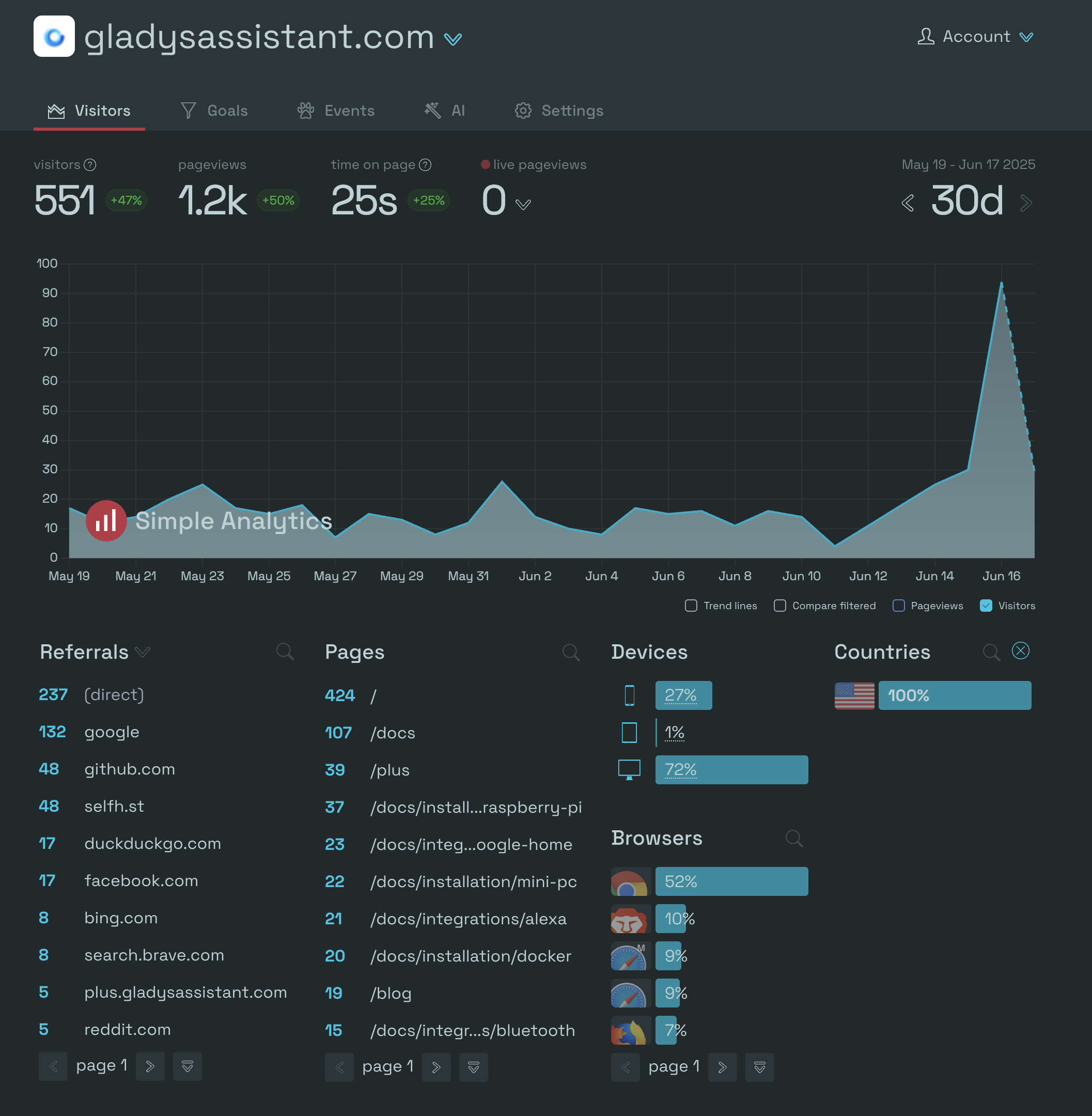Click the United States flag icon

854,696
